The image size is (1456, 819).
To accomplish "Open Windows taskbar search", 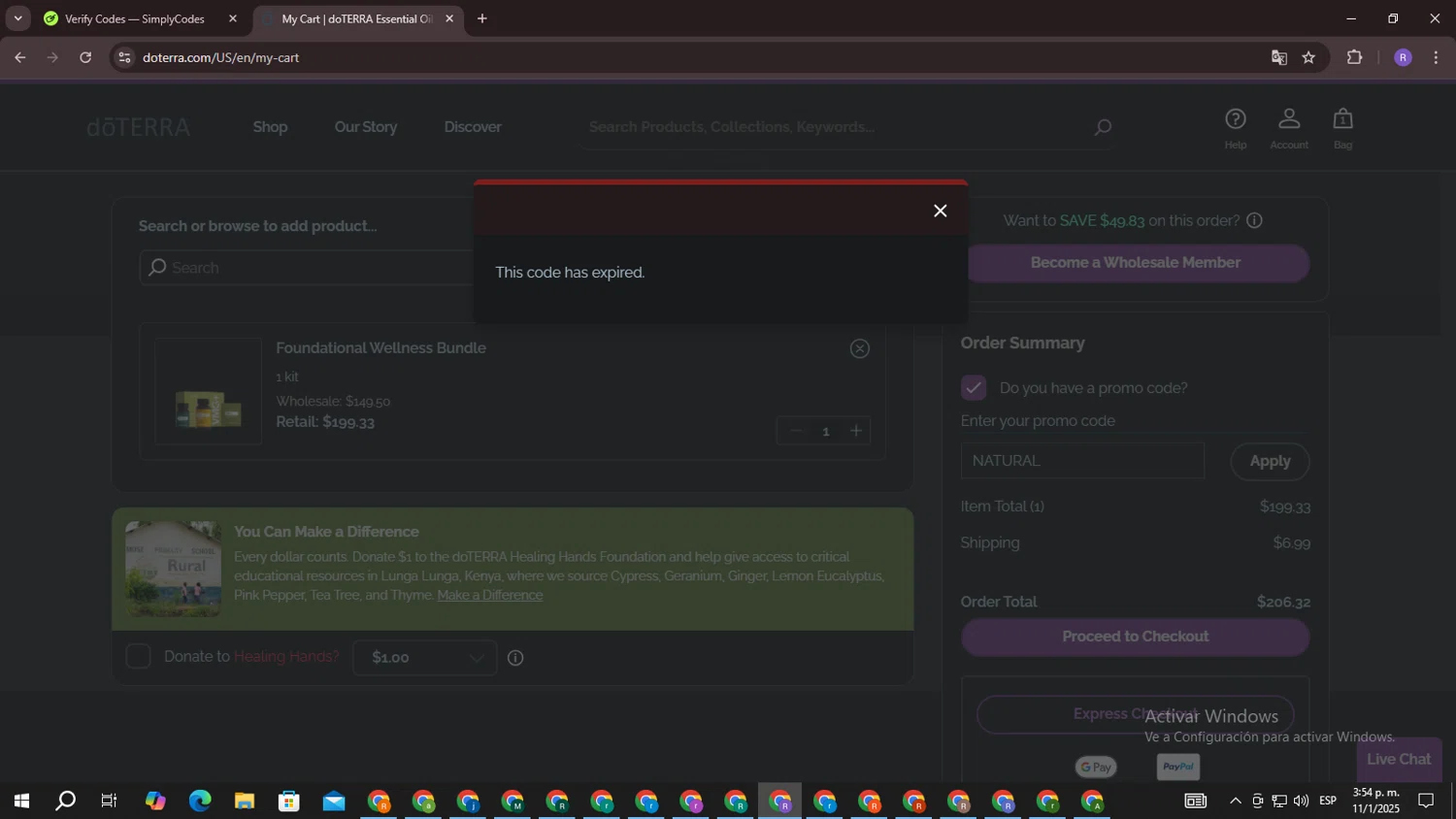I will [65, 802].
